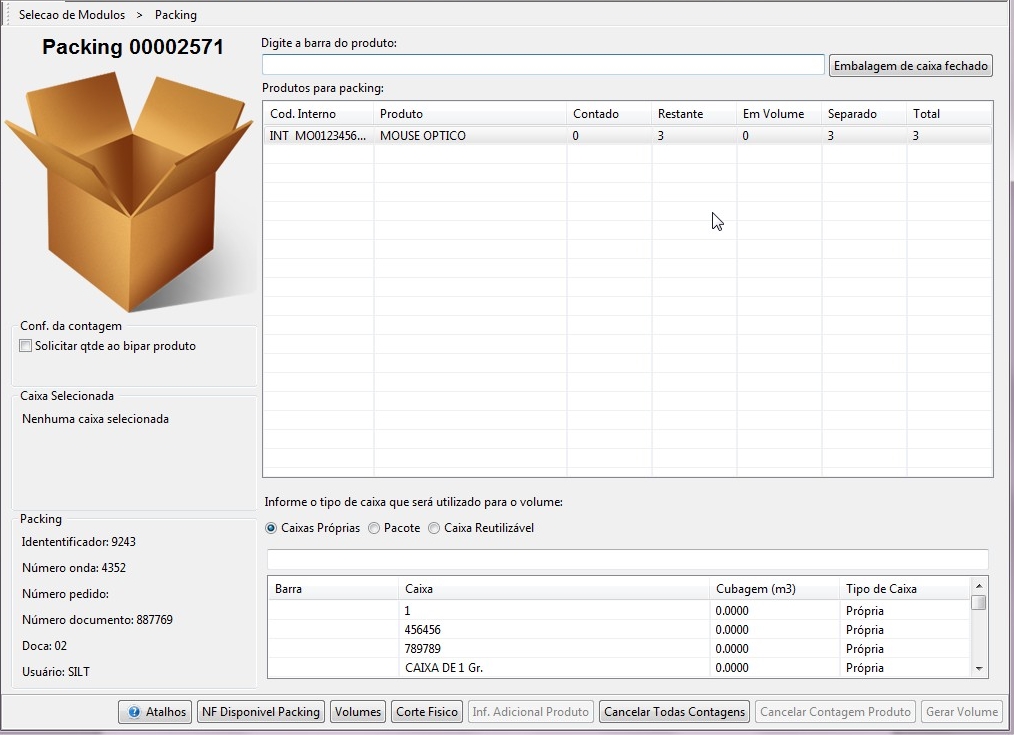The image size is (1014, 735).
Task: Click the Atalhos help icon button
Action: tap(156, 712)
